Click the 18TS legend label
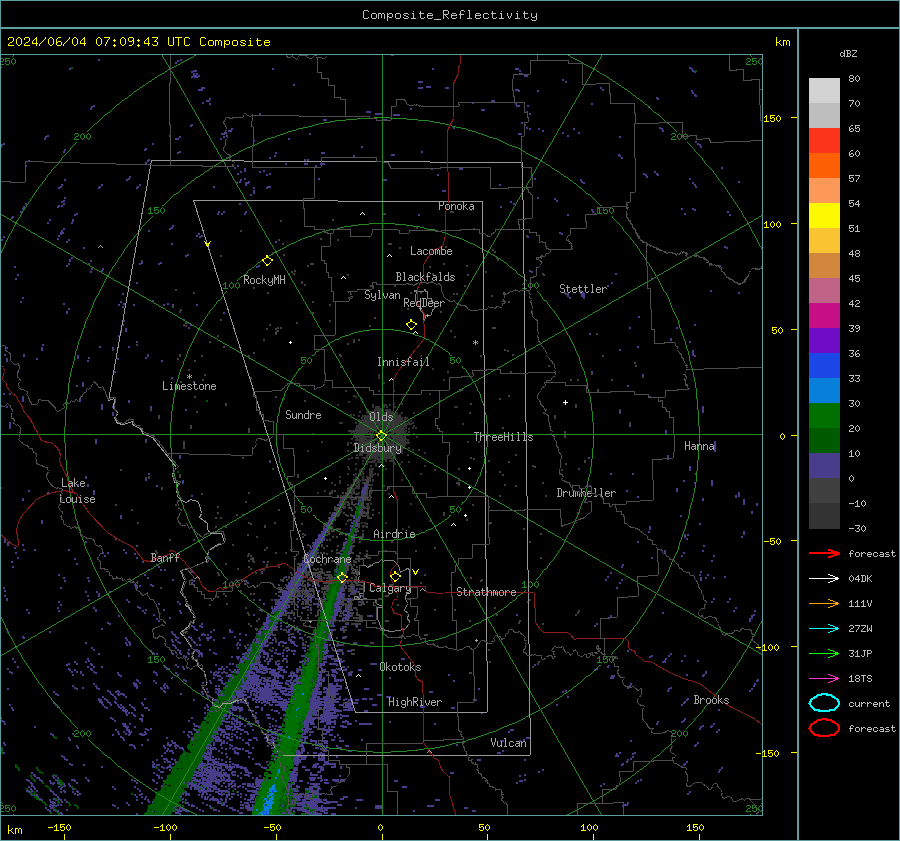 860,679
